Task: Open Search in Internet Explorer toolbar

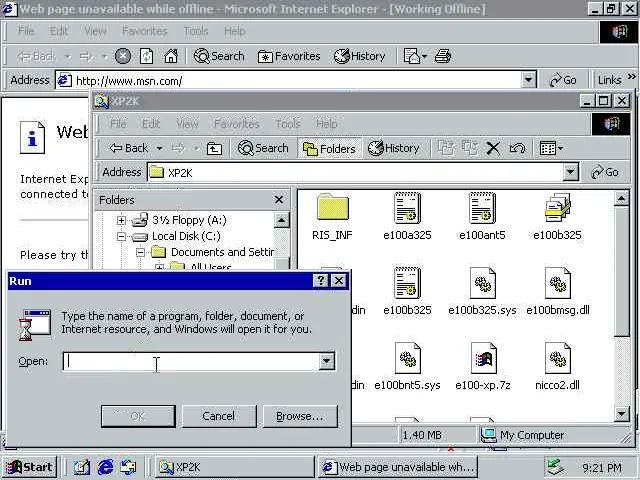Action: point(219,56)
